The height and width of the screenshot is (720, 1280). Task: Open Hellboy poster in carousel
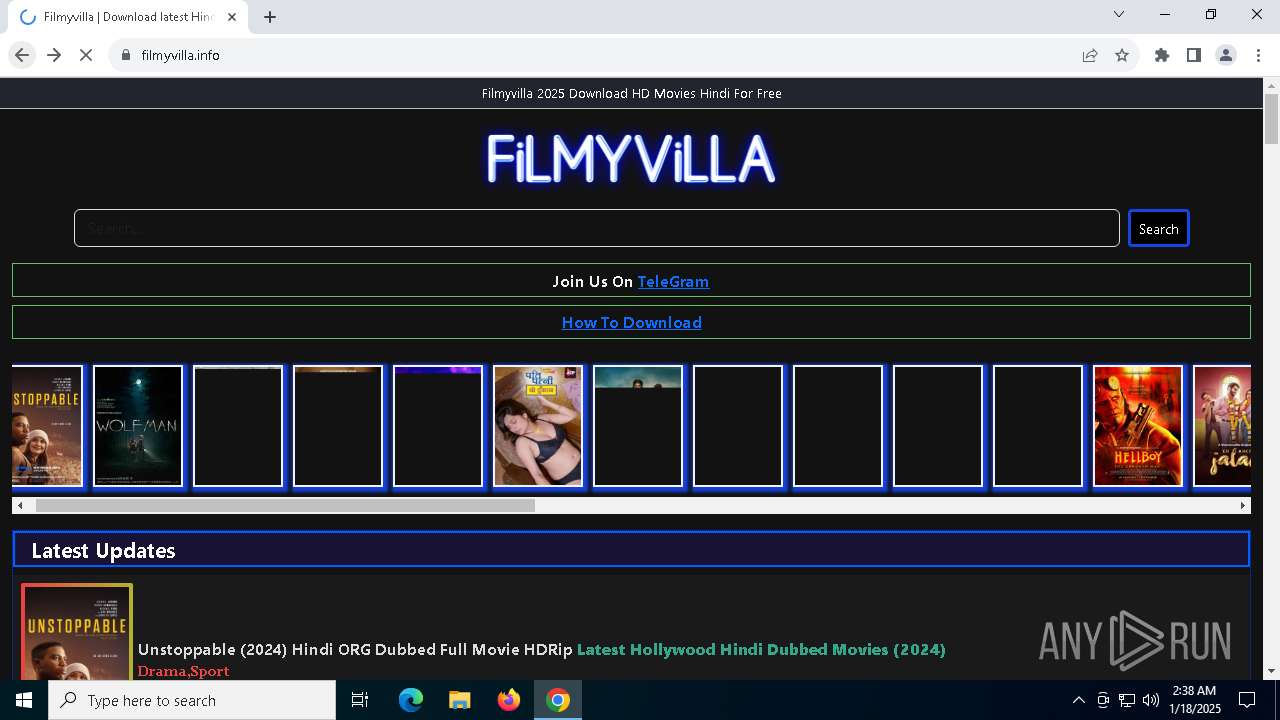tap(1138, 426)
